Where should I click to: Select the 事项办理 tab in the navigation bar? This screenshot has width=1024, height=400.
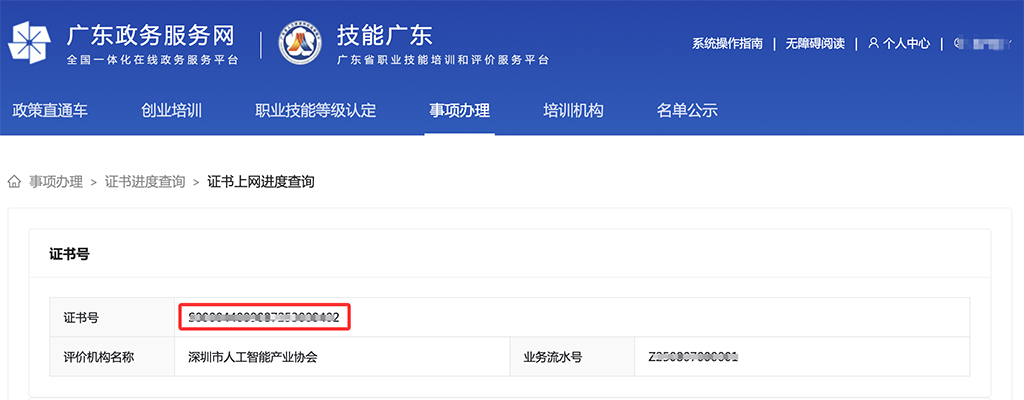pos(459,110)
